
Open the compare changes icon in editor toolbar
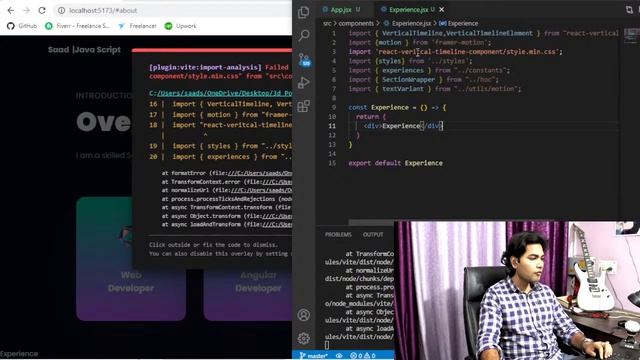(x=629, y=9)
